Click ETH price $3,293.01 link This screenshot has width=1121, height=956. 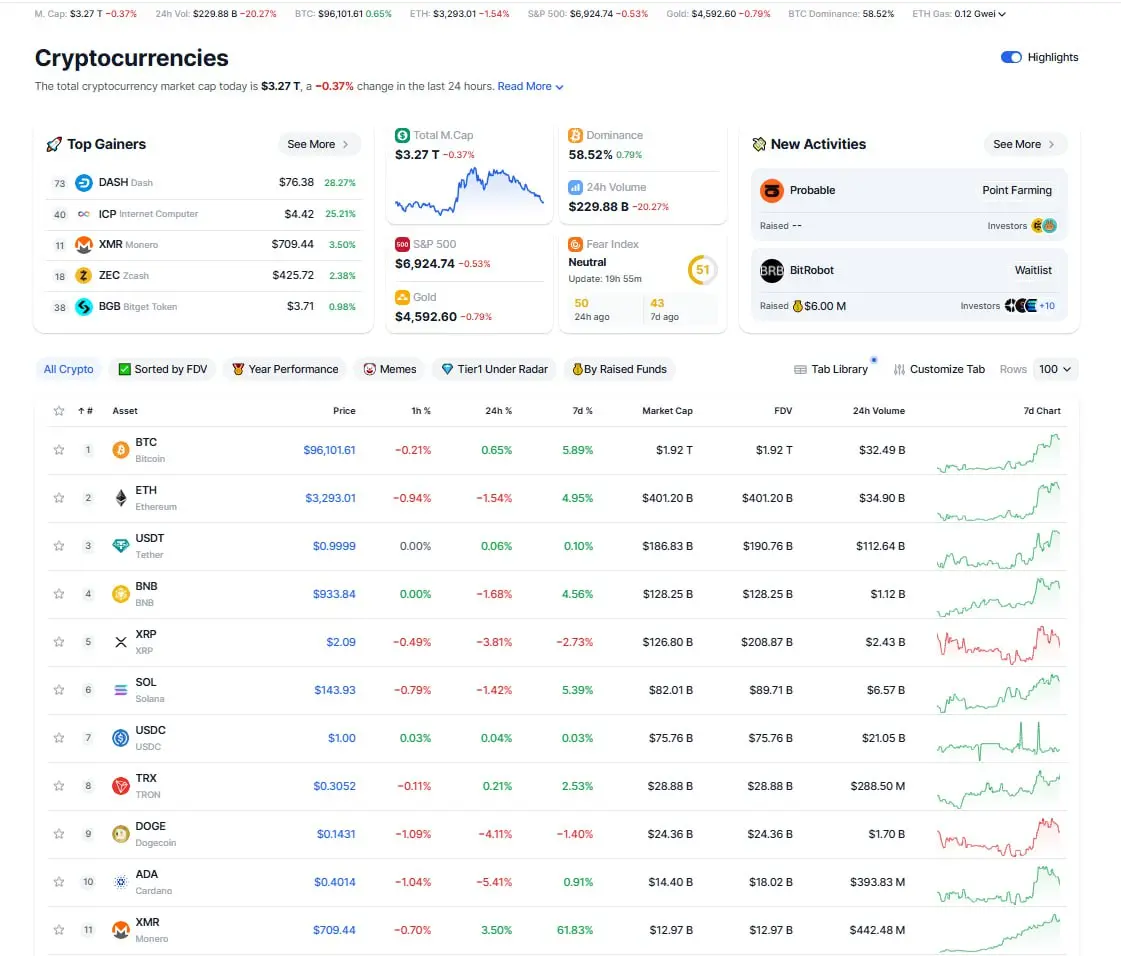(x=330, y=498)
